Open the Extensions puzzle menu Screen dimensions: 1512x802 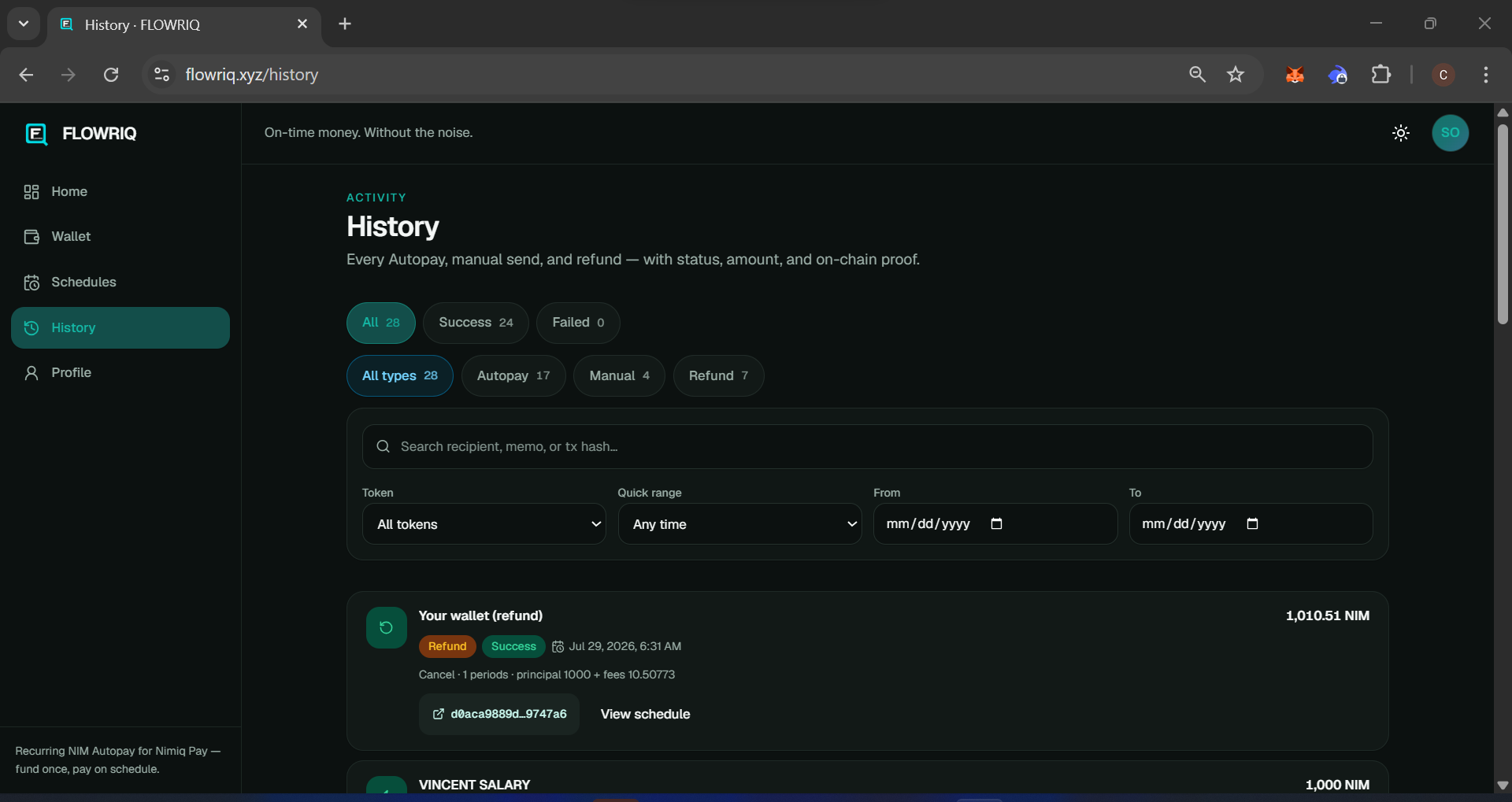click(1381, 75)
